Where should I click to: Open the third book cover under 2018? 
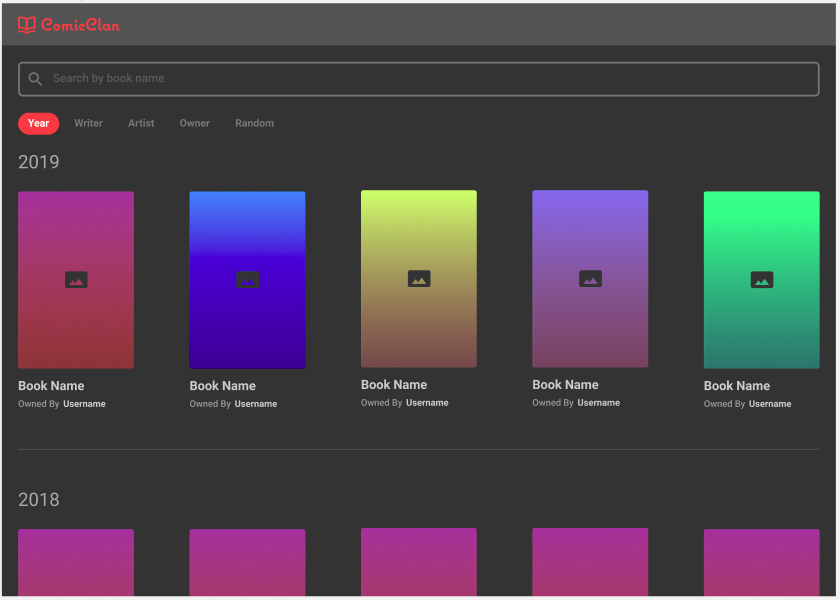tap(419, 562)
